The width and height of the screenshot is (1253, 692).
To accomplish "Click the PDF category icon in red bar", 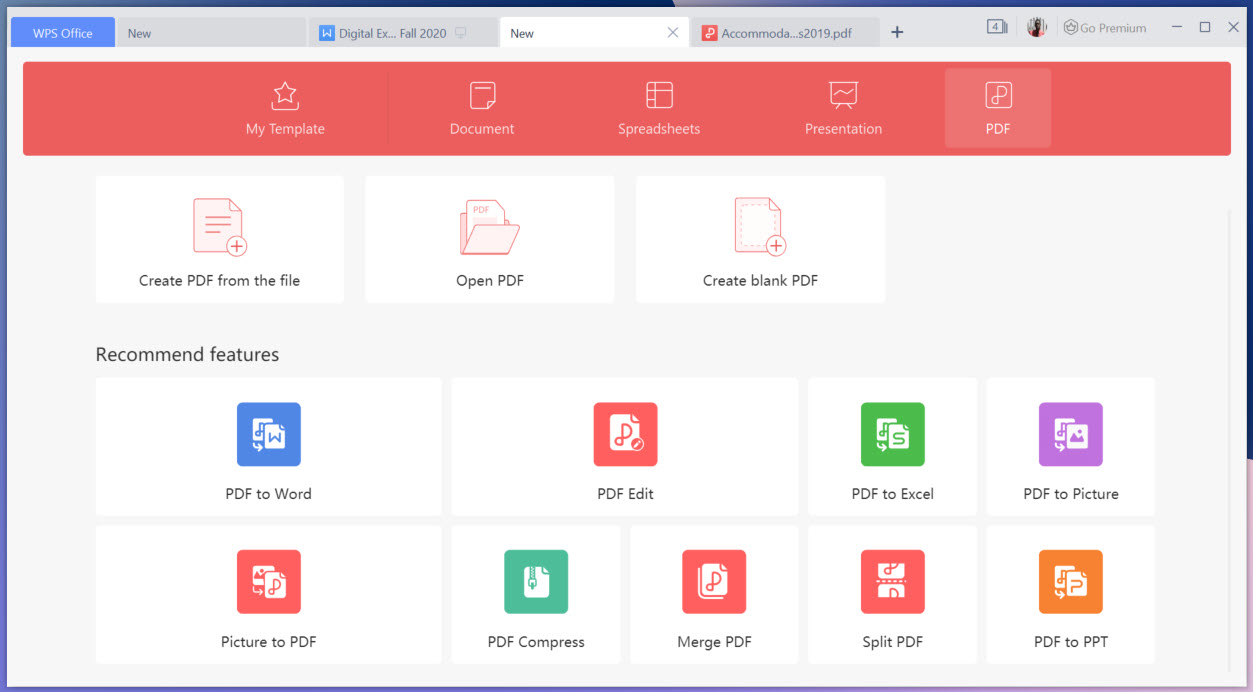I will [998, 95].
